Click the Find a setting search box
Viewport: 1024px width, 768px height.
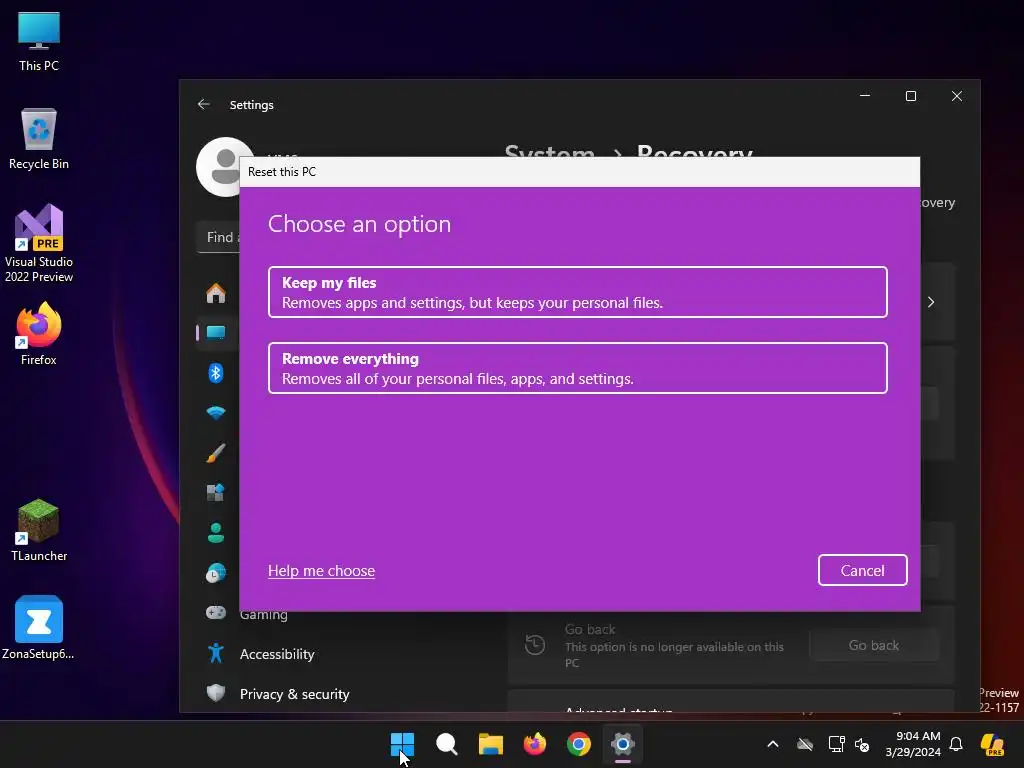218,237
